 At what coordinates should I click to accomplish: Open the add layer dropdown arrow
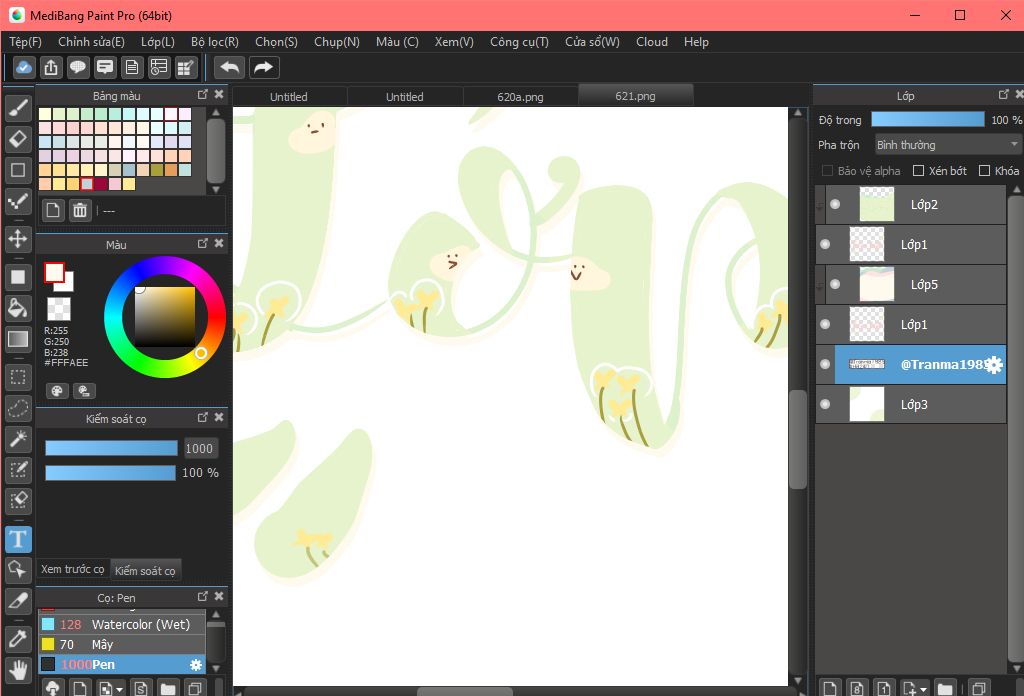tap(923, 689)
